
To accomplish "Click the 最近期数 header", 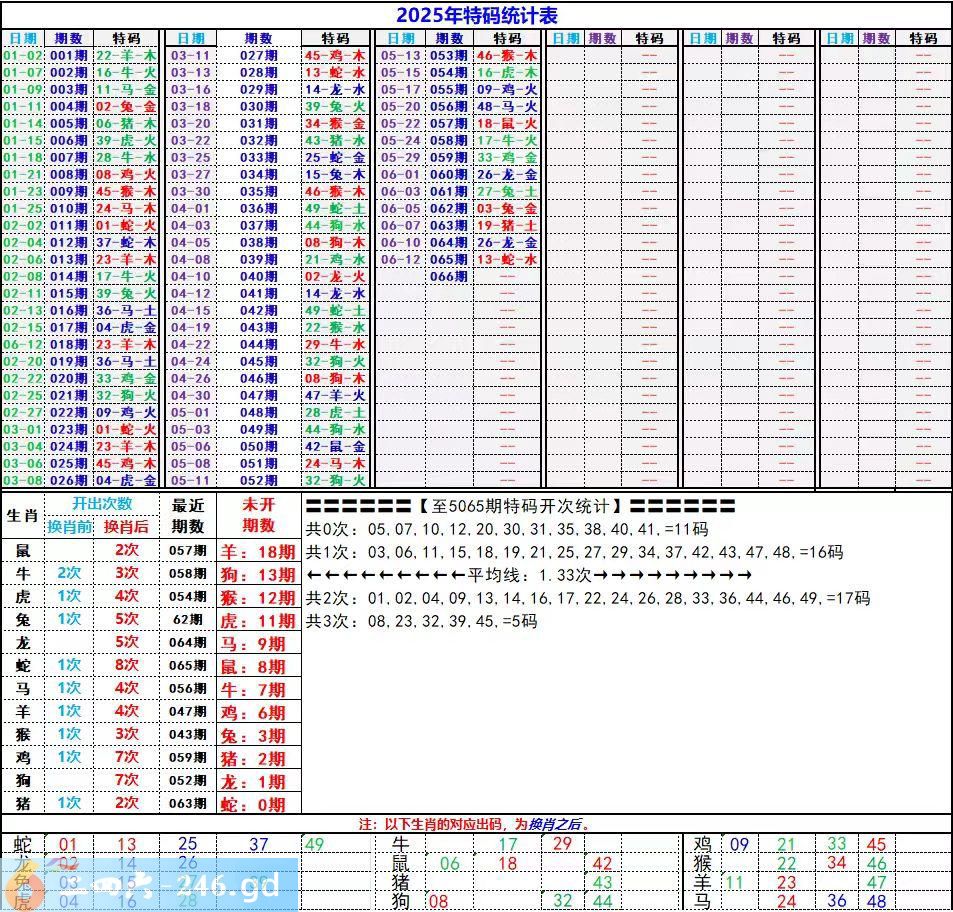I will coord(188,516).
